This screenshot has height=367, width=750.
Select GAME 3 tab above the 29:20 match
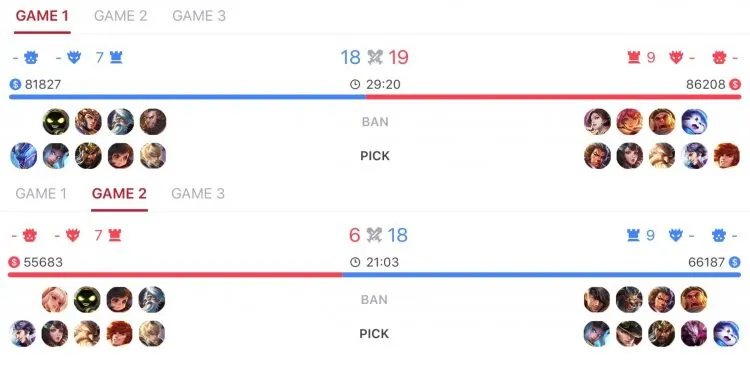[199, 16]
